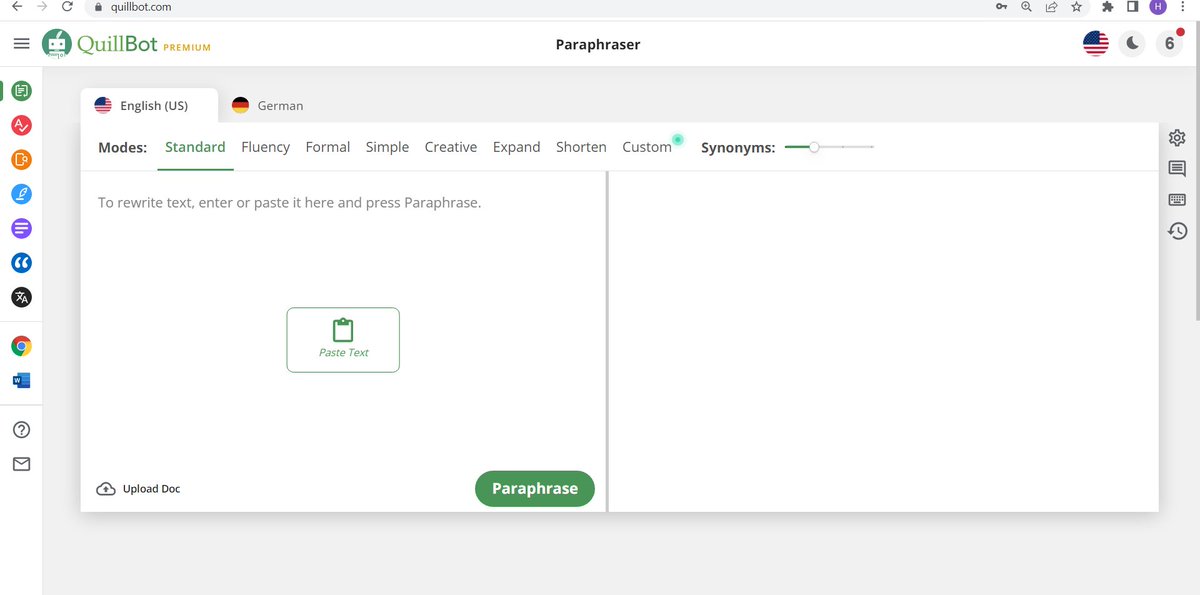Open the History clock icon
1200x595 pixels.
[x=1177, y=231]
